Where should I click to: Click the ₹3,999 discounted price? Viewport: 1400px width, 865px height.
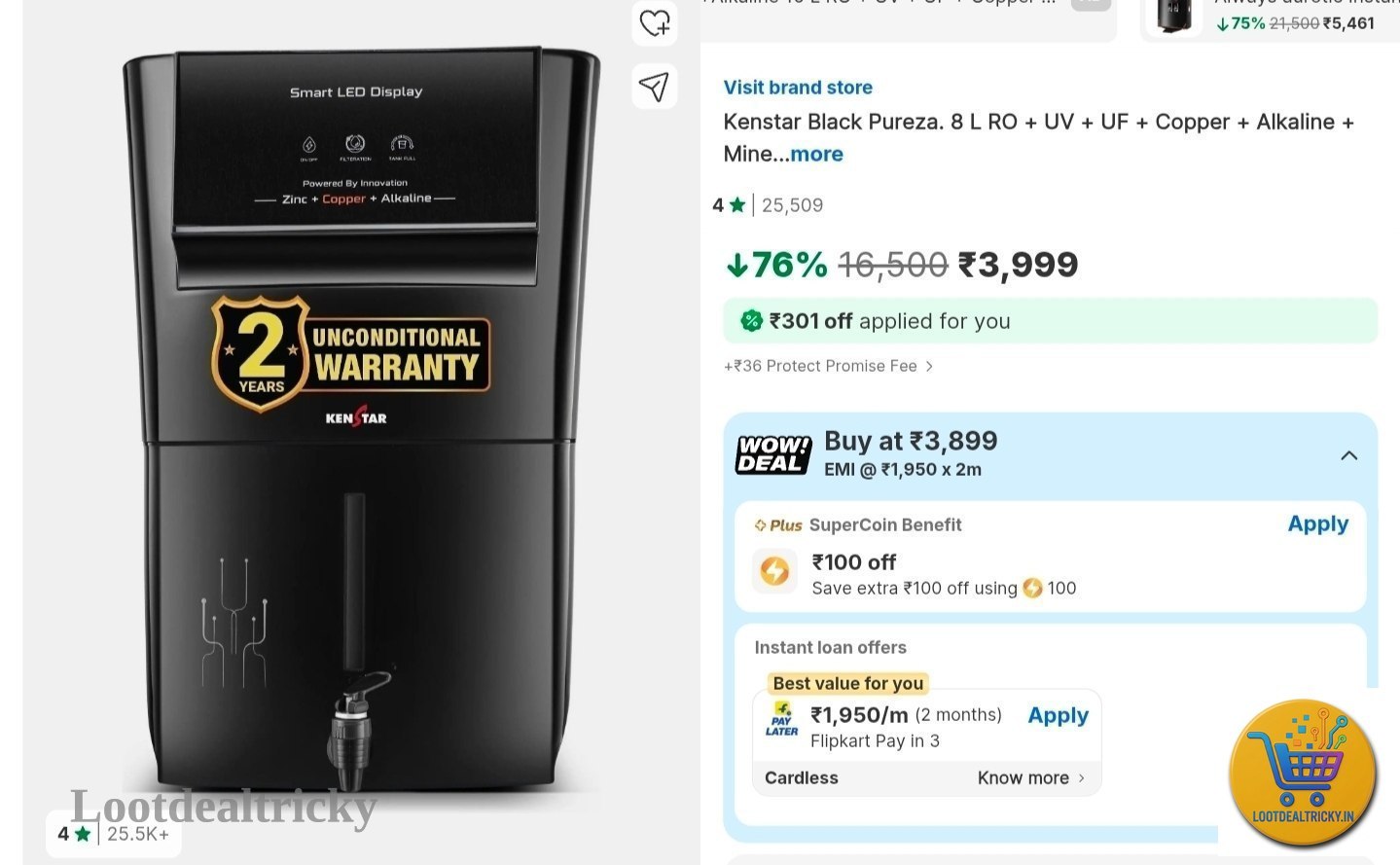click(x=1018, y=265)
